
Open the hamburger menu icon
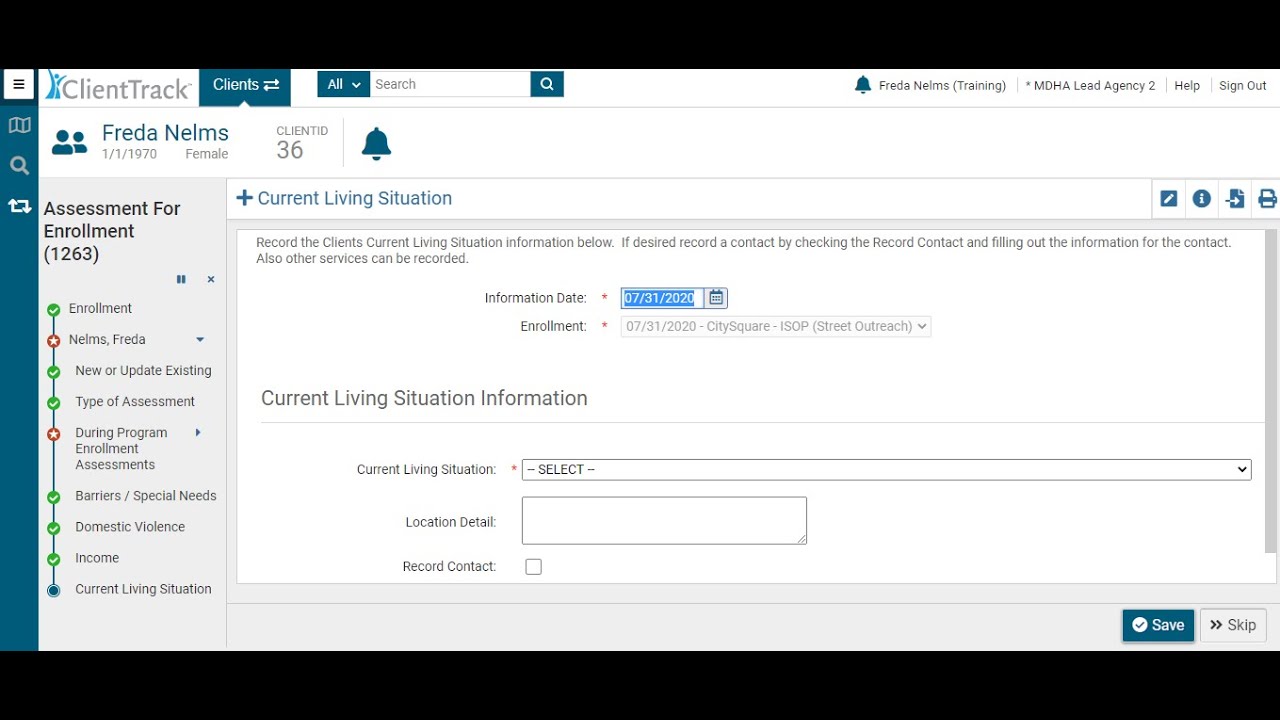(19, 85)
